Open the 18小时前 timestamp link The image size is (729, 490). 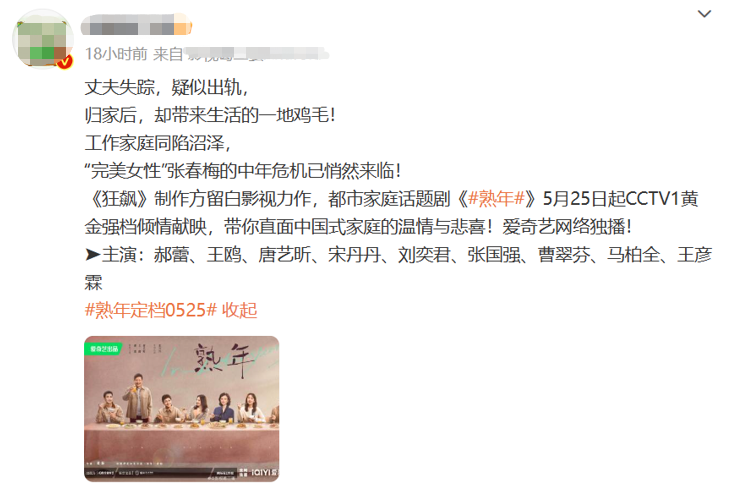click(x=116, y=54)
